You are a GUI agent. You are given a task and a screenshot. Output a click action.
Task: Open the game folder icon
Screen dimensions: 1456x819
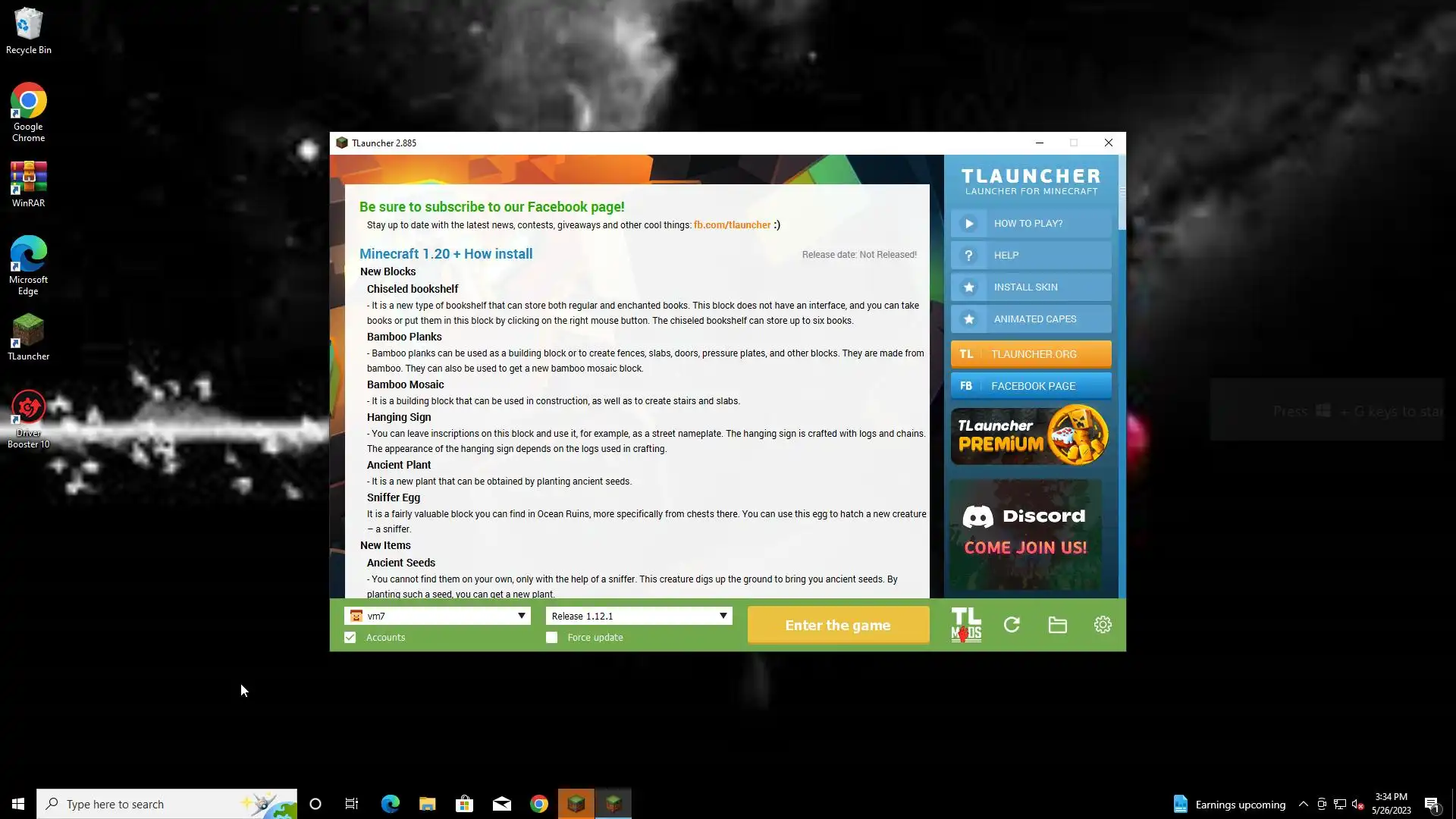(1057, 625)
